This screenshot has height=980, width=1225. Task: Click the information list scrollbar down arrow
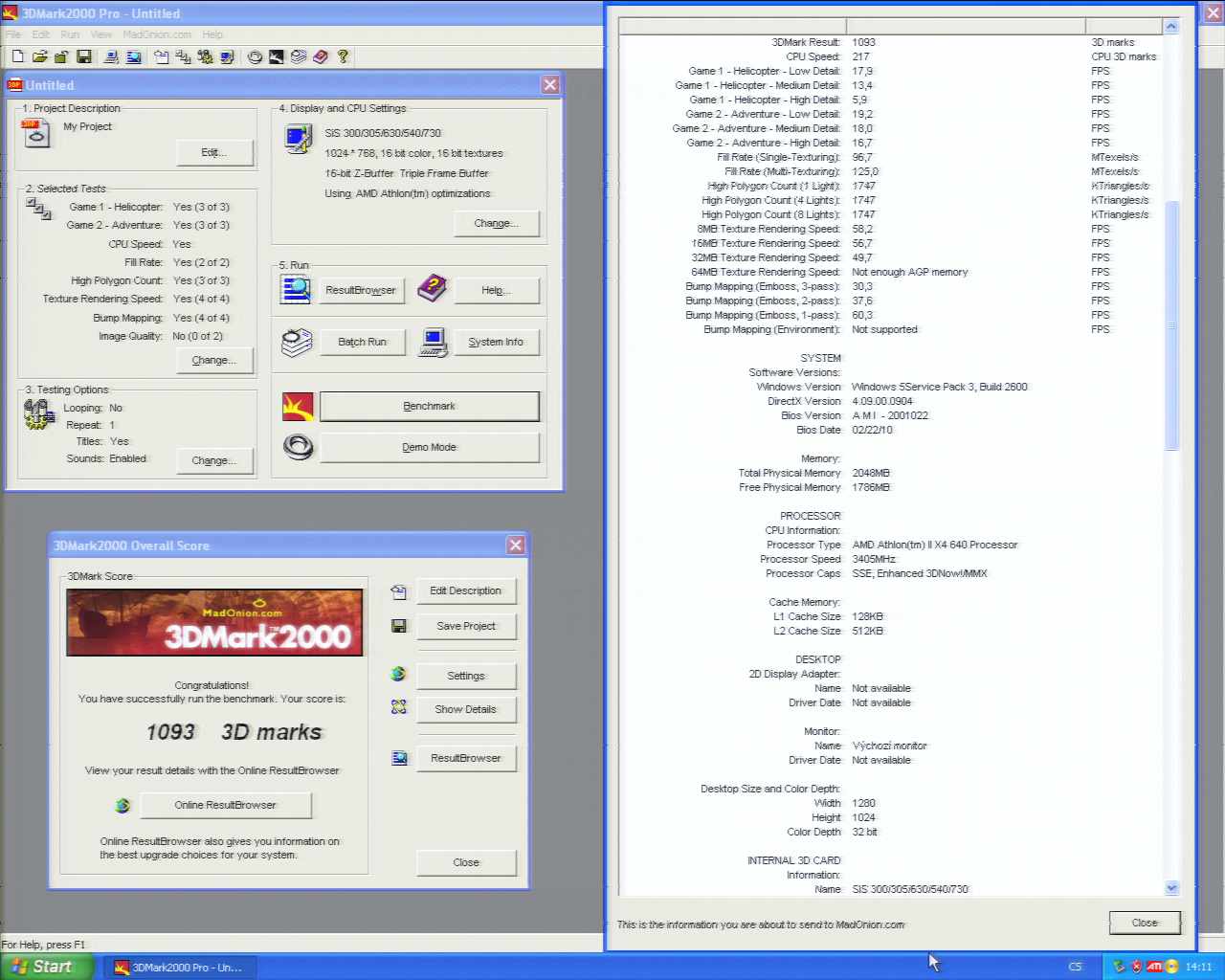pos(1171,888)
